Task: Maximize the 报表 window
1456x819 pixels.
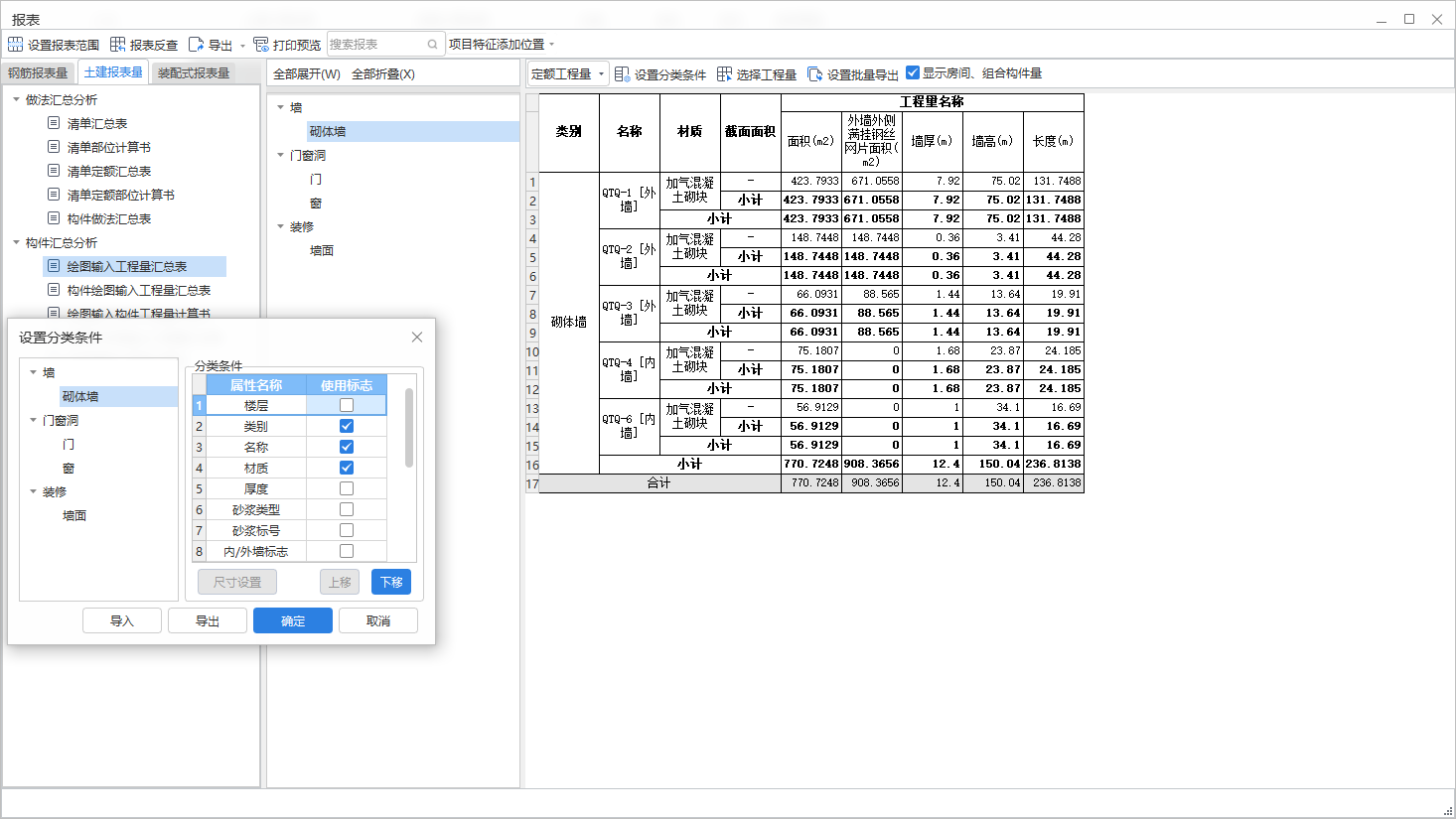Action: [1408, 19]
